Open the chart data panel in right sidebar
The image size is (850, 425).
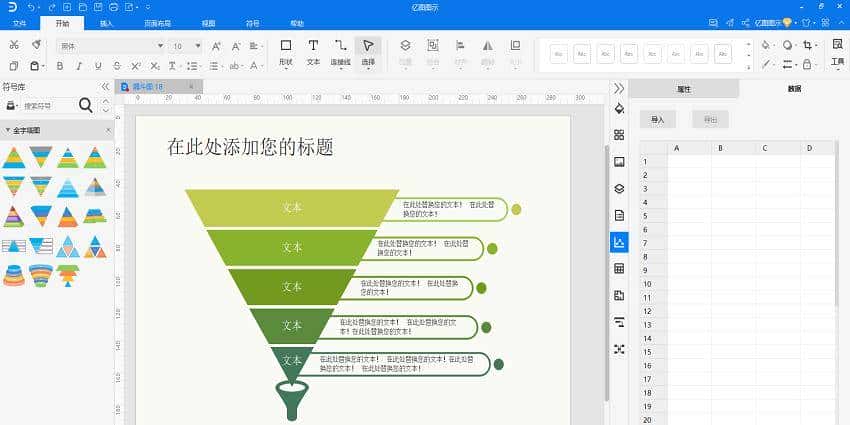tap(619, 242)
